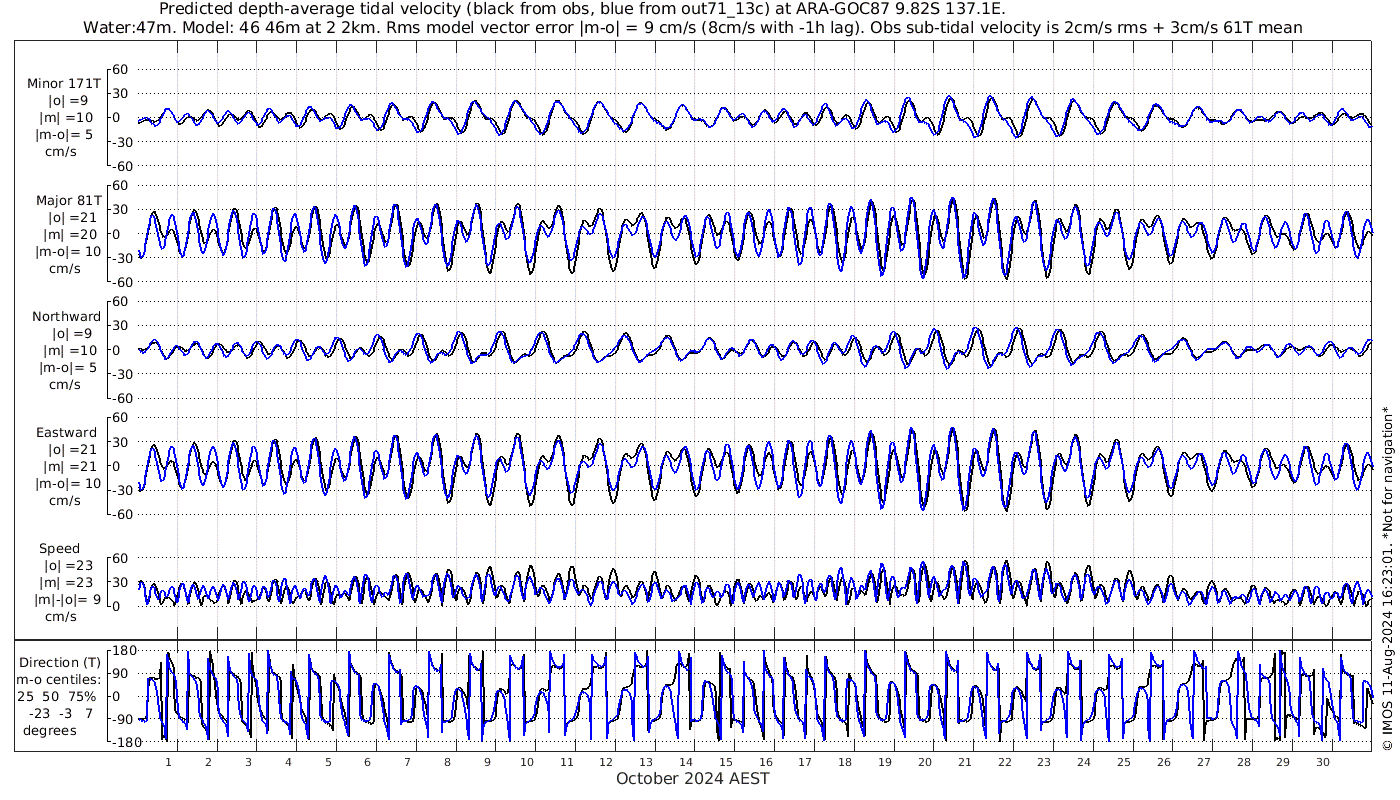1400x800 pixels.
Task: Click the '180' tick on Direction axis
Action: click(124, 651)
